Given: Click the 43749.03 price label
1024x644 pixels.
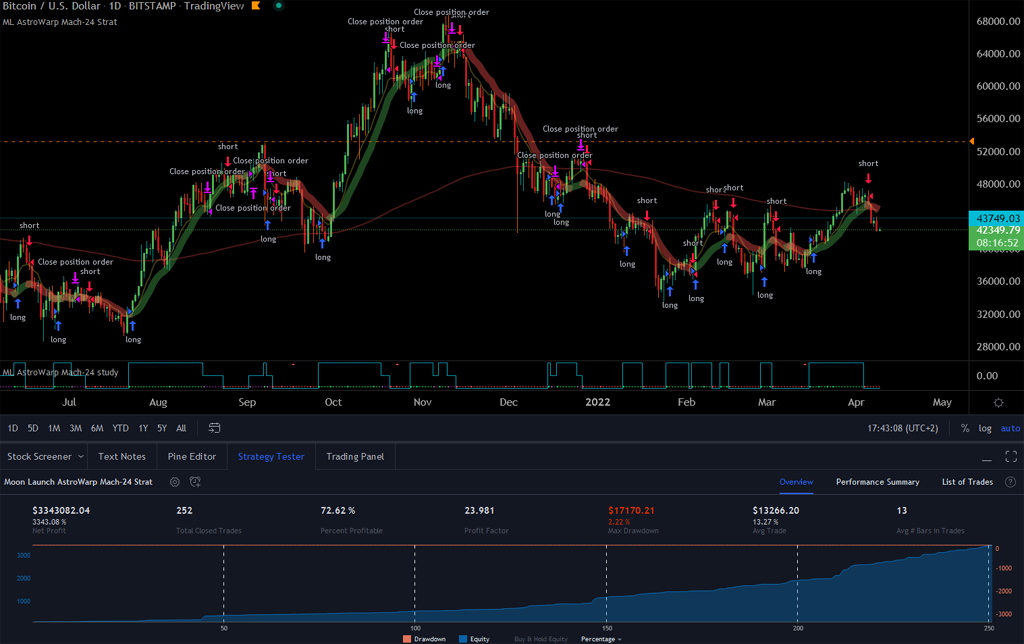Looking at the screenshot, I should click(997, 218).
